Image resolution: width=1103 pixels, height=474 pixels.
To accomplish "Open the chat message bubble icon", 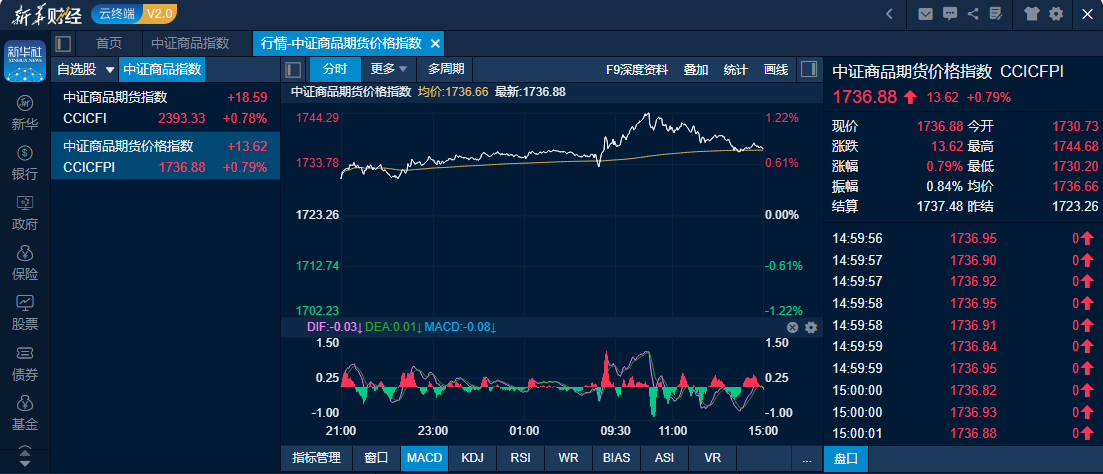I will click(948, 14).
